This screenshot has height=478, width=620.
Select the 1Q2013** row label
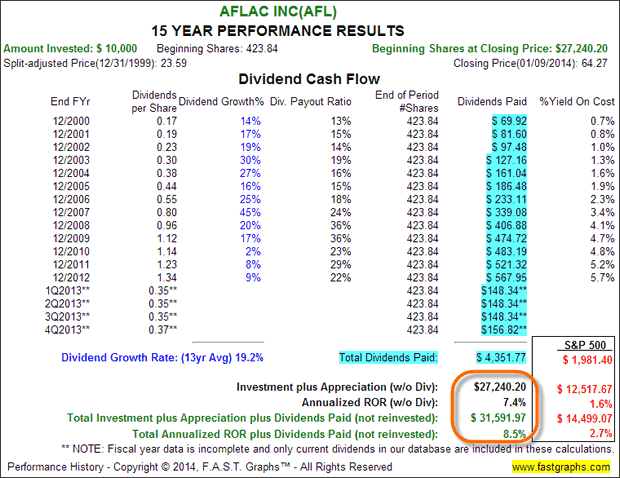tap(67, 291)
